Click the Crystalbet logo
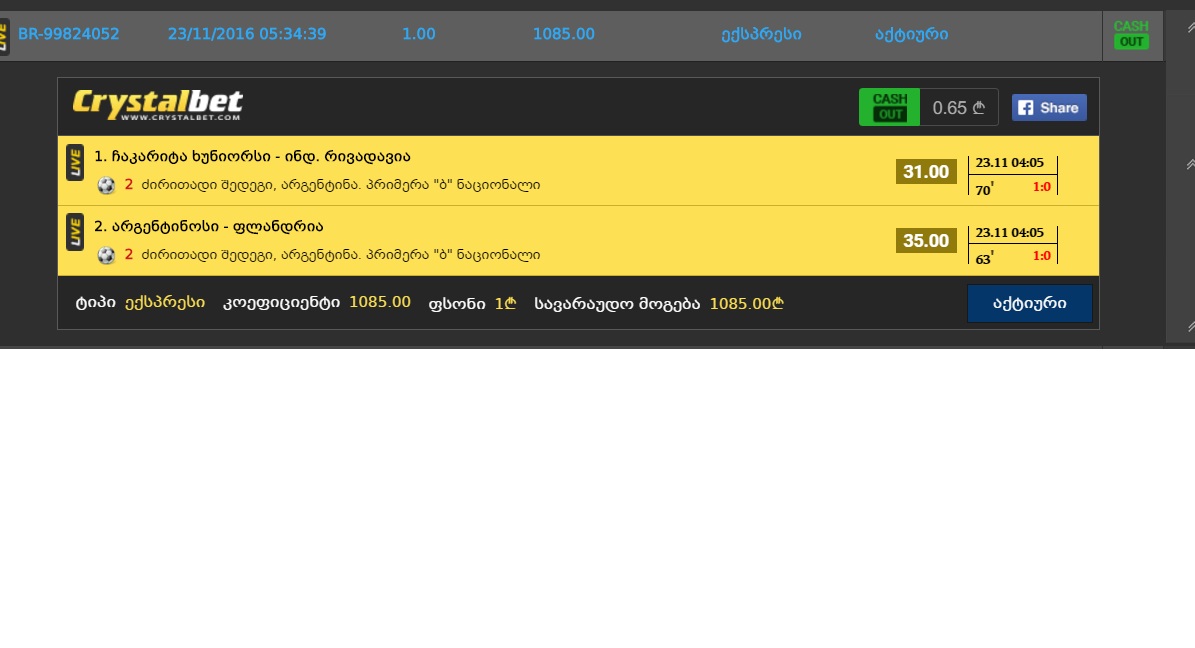Image resolution: width=1195 pixels, height=648 pixels. click(158, 104)
